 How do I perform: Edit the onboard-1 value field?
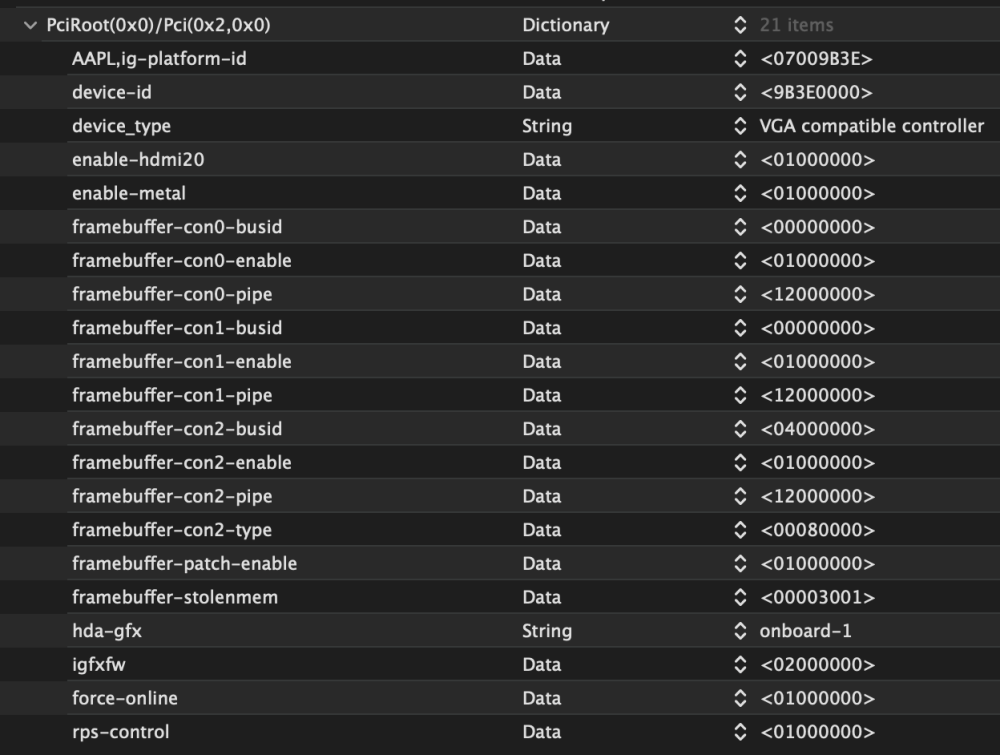pos(805,631)
